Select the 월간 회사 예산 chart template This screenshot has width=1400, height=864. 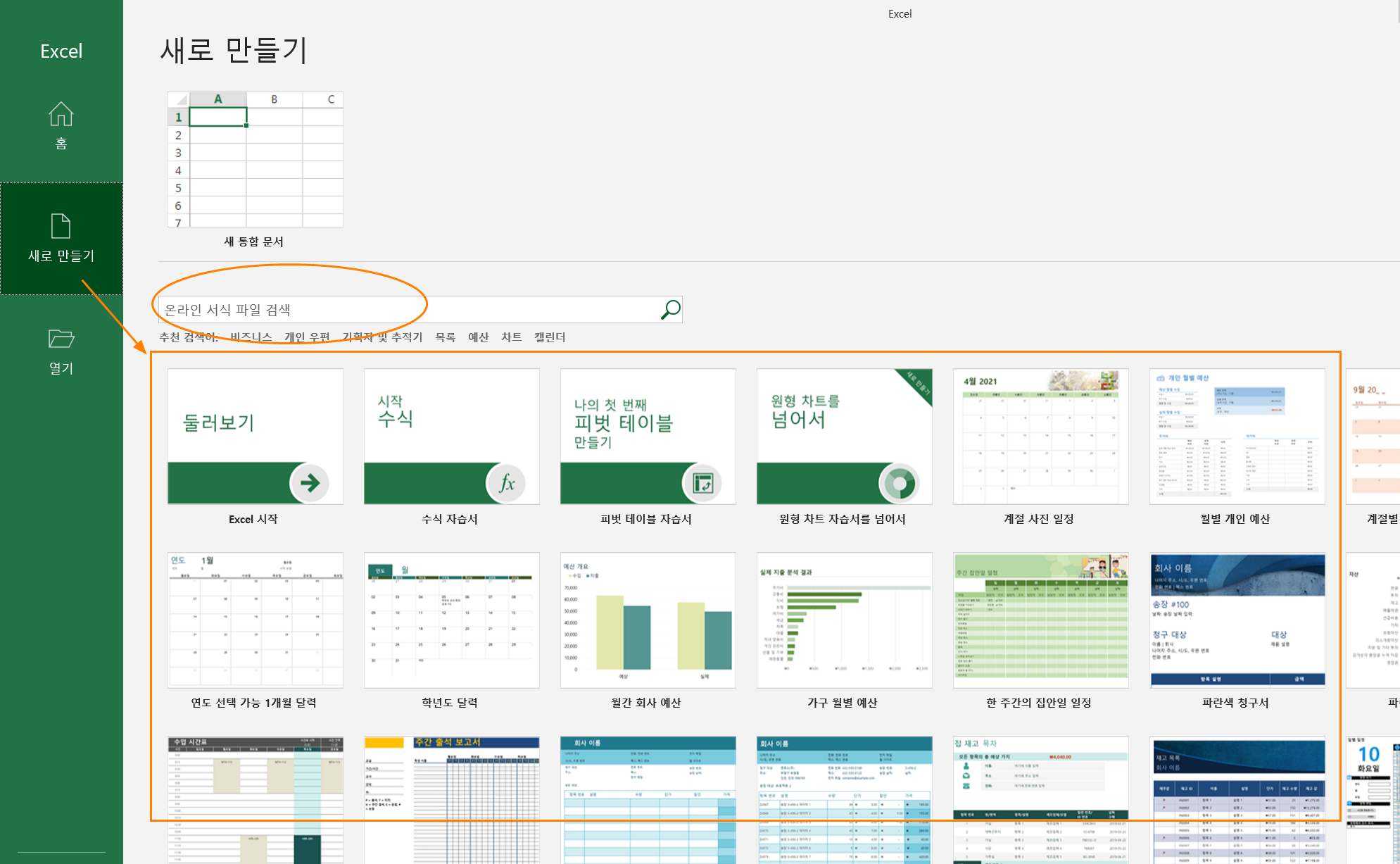648,620
